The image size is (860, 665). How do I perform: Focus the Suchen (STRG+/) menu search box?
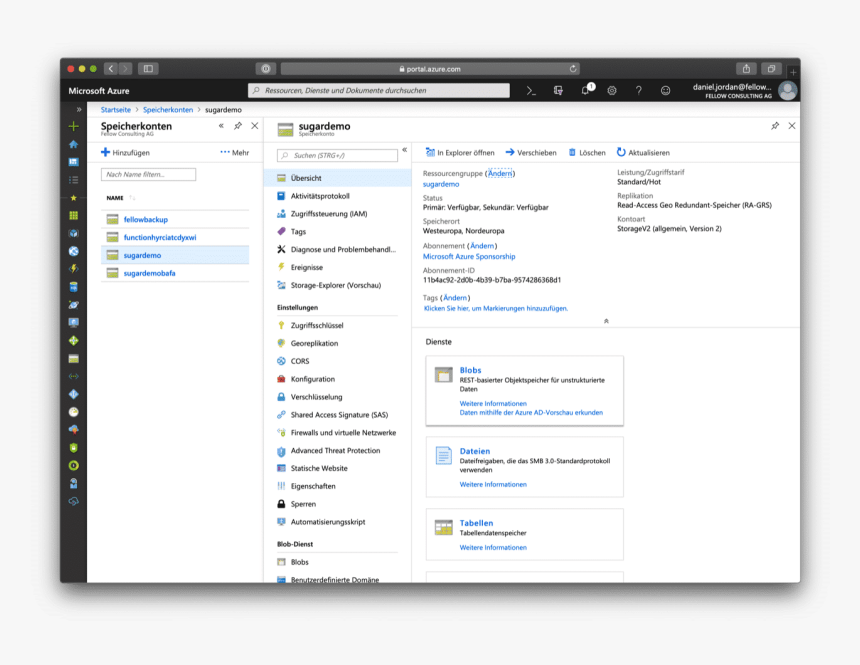point(337,156)
